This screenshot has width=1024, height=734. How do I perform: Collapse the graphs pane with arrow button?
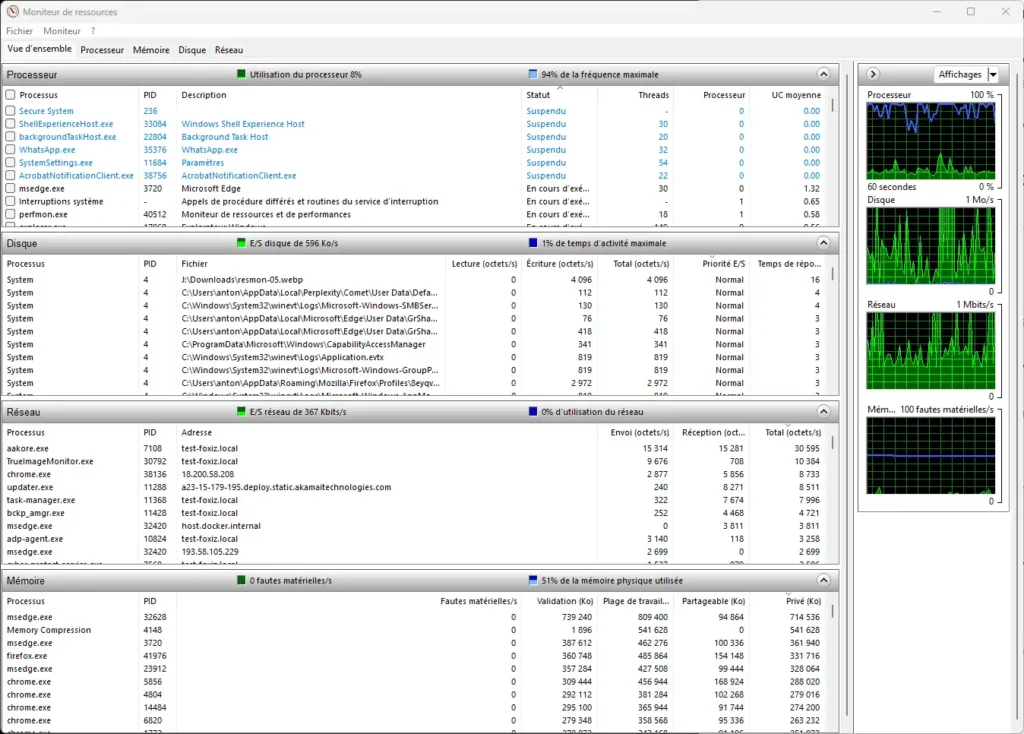tap(873, 74)
